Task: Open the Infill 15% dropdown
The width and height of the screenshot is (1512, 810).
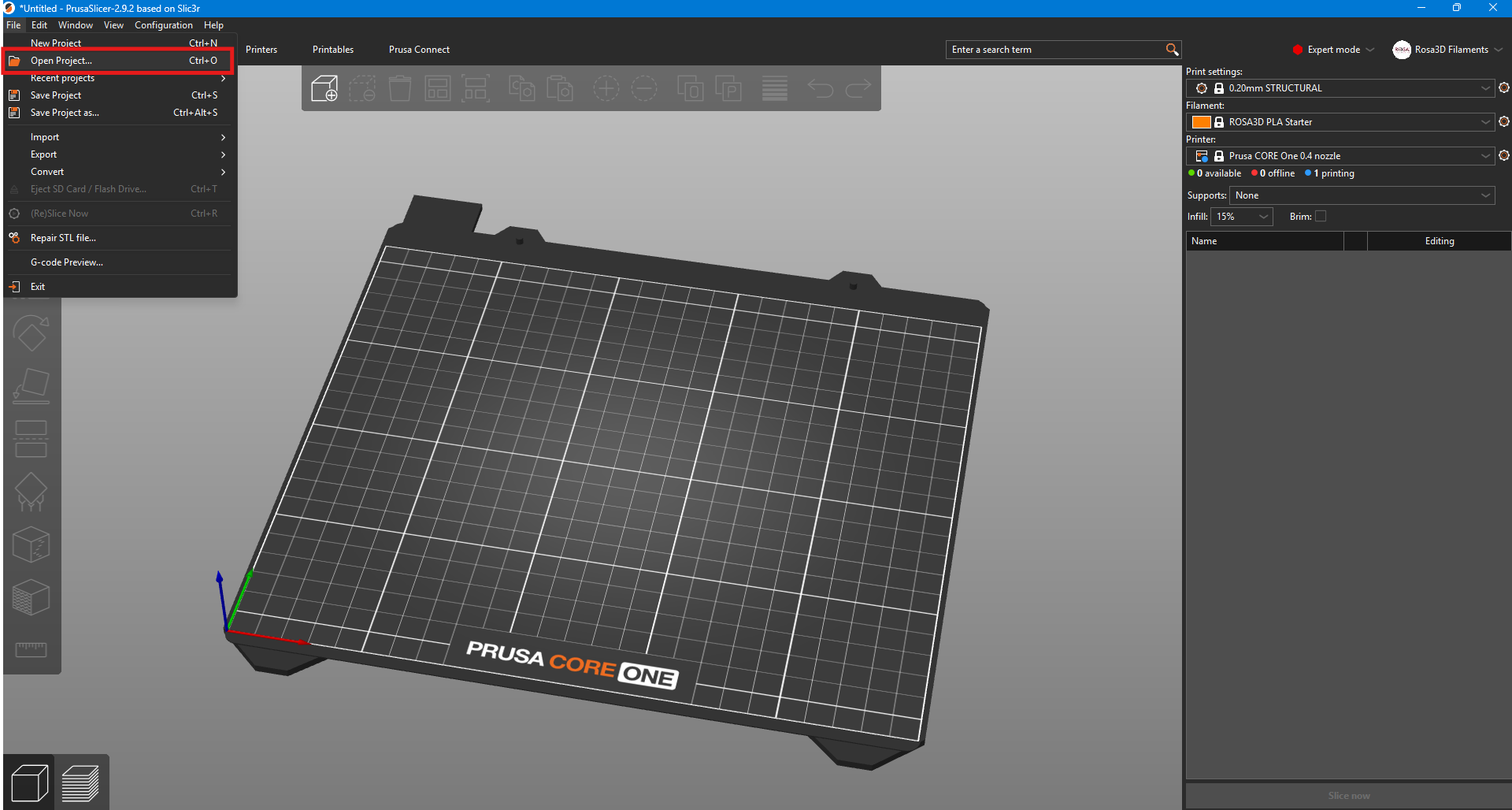Action: pos(1242,217)
